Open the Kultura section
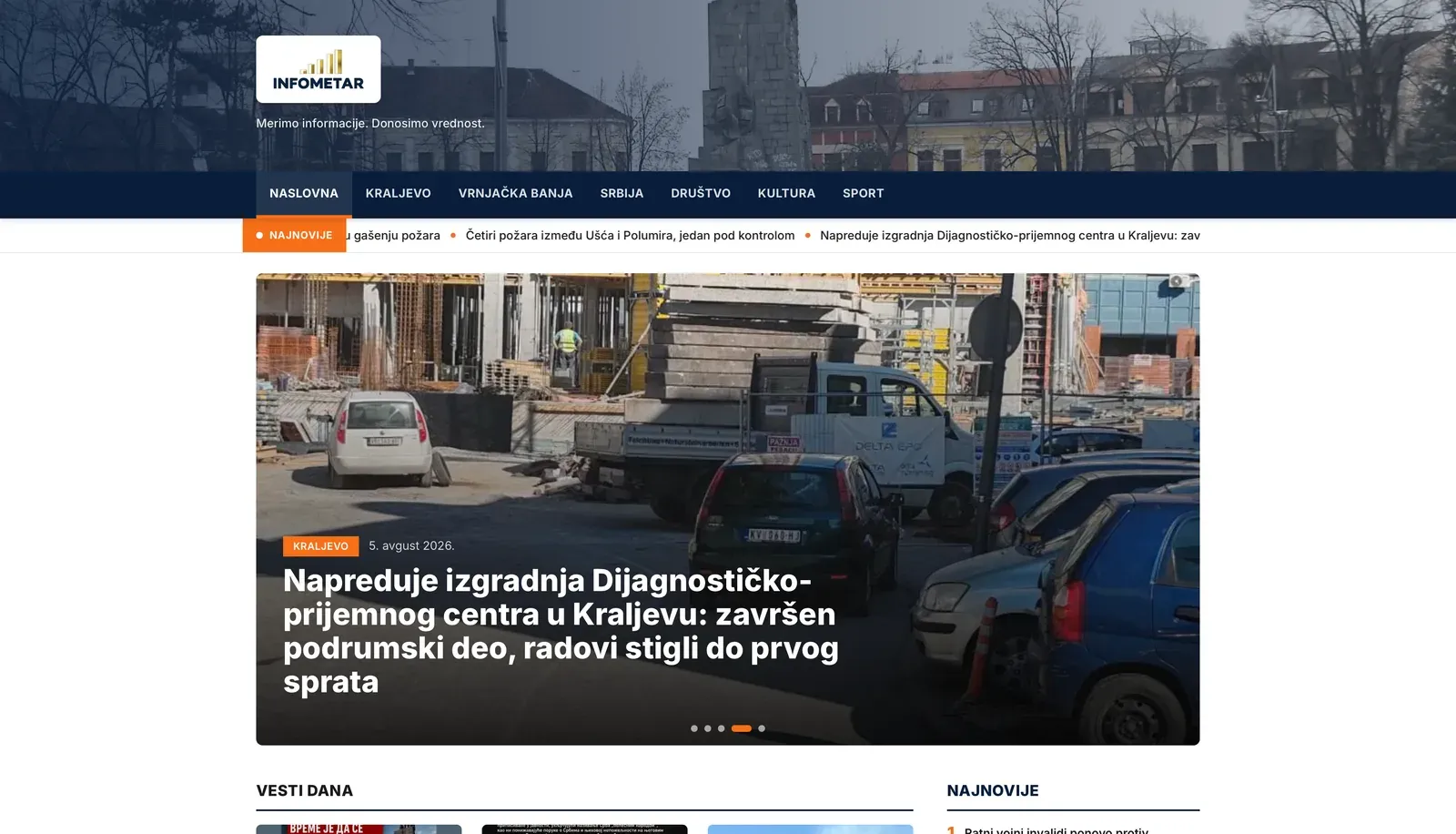Viewport: 1456px width, 834px height. [x=786, y=193]
